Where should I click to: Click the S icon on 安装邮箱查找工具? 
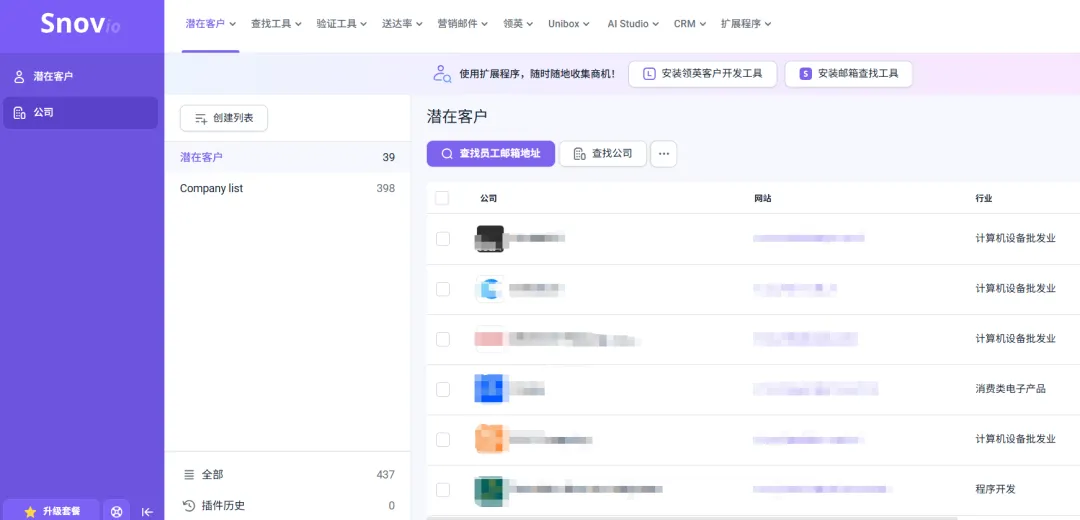click(805, 74)
